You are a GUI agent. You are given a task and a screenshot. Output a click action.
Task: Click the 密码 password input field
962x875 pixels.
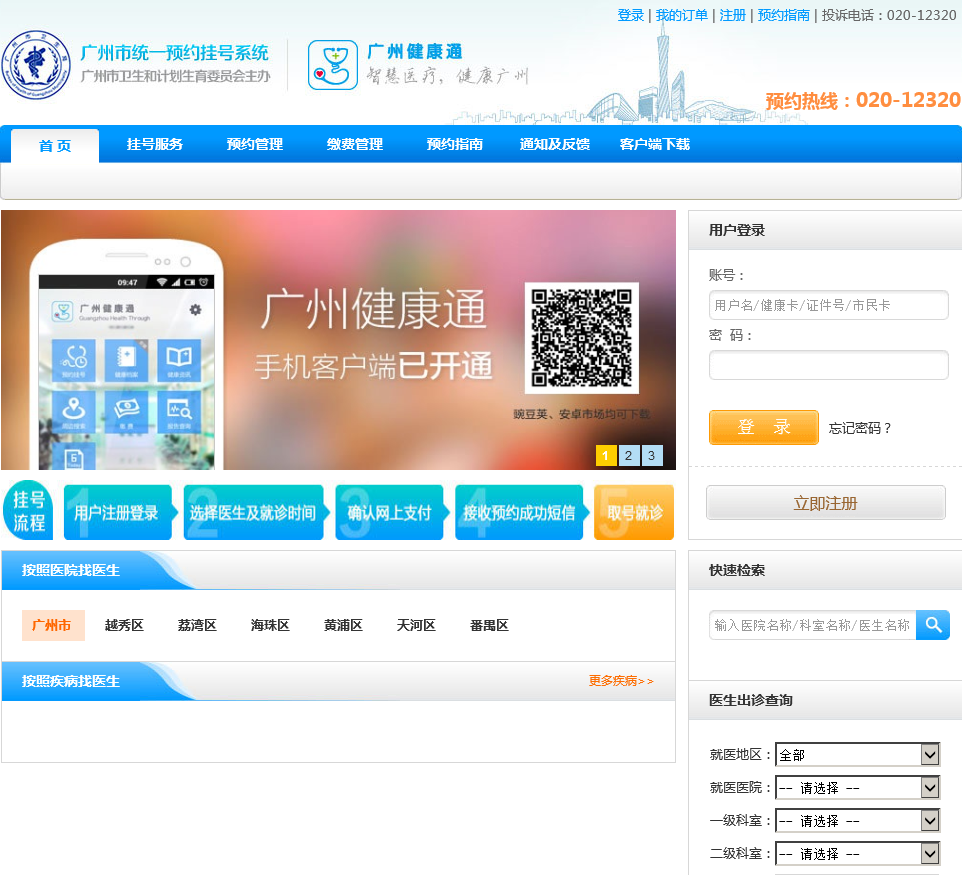[829, 365]
